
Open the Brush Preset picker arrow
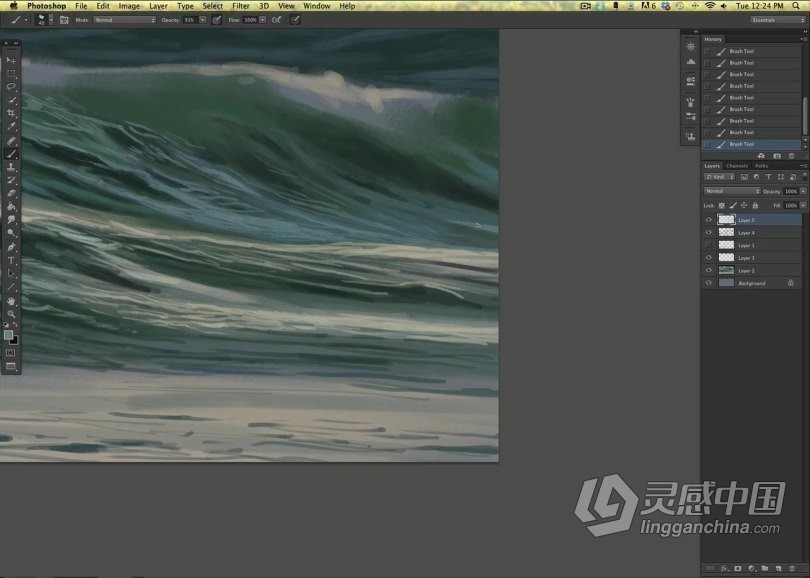click(x=51, y=20)
